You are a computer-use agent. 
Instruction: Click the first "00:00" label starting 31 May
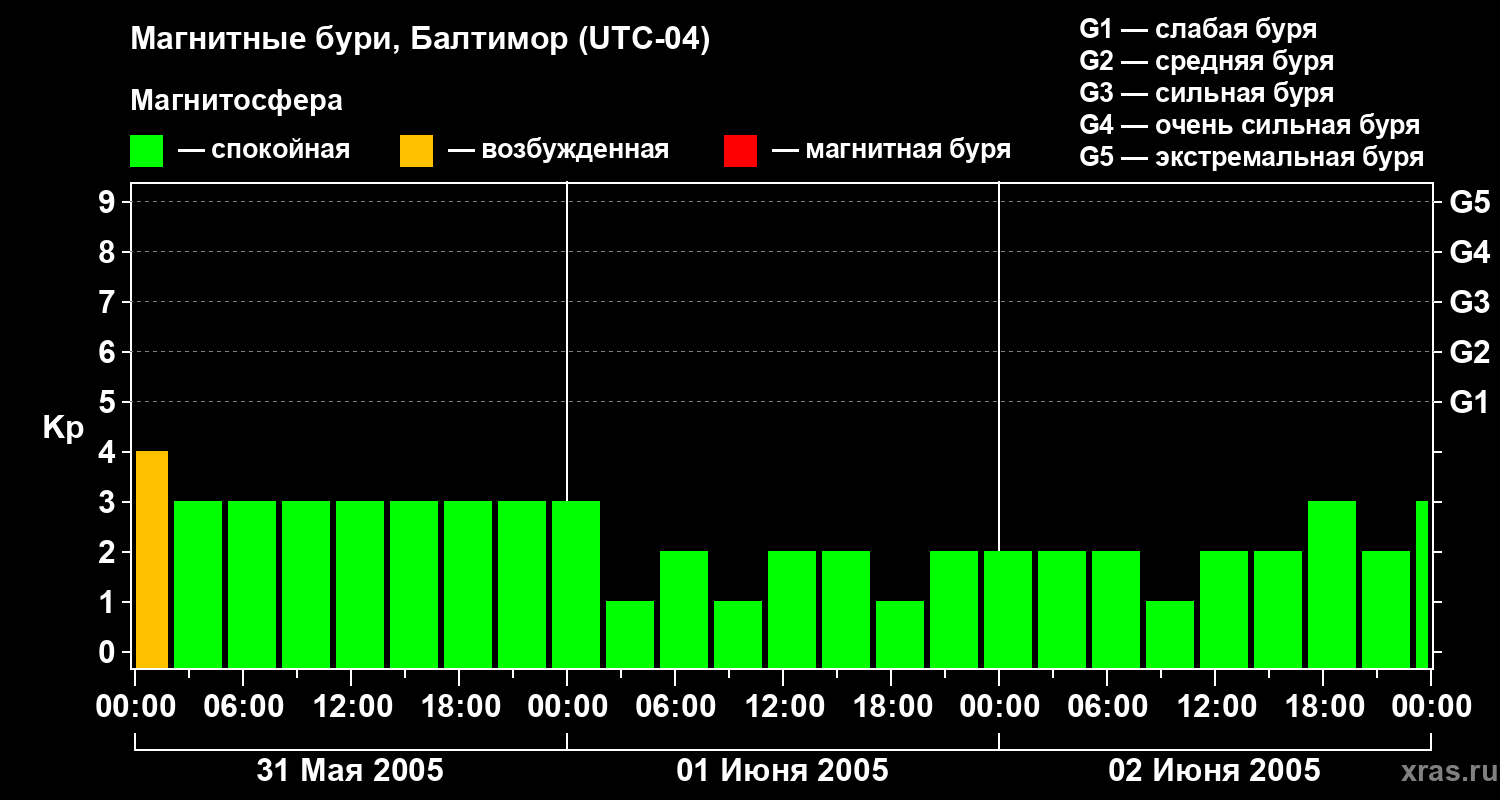click(138, 707)
